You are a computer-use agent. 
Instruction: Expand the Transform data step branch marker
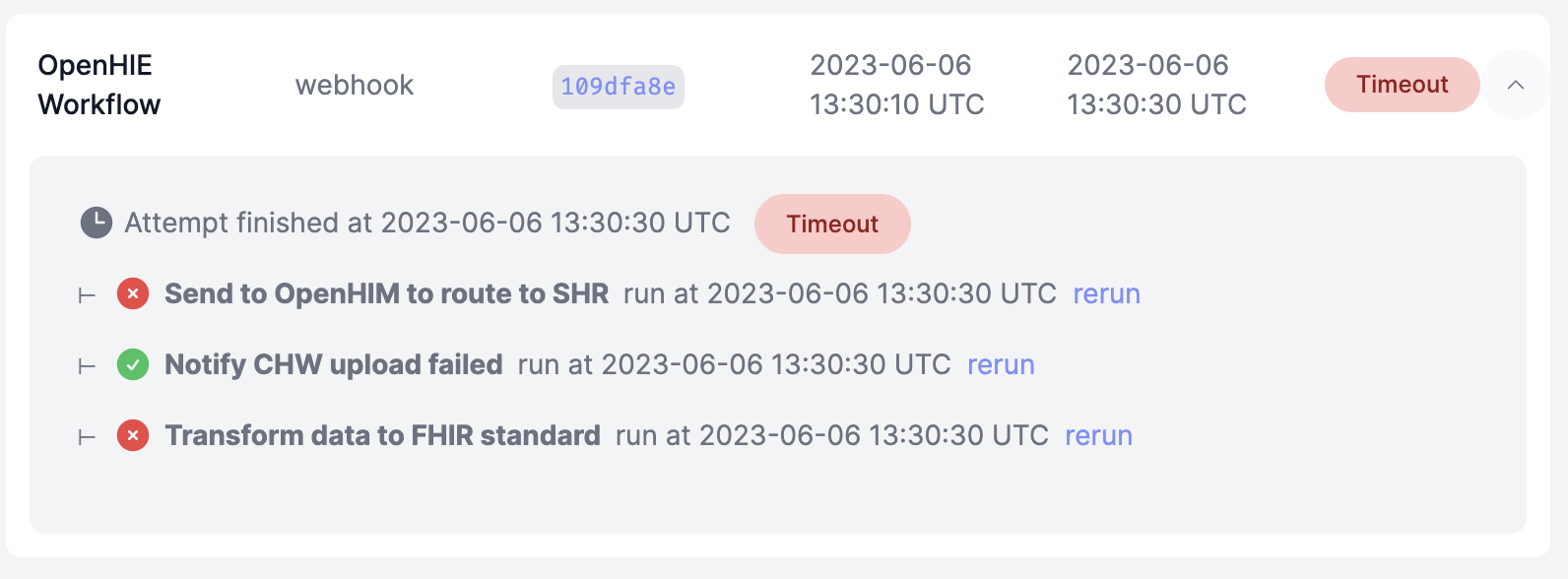(x=87, y=434)
